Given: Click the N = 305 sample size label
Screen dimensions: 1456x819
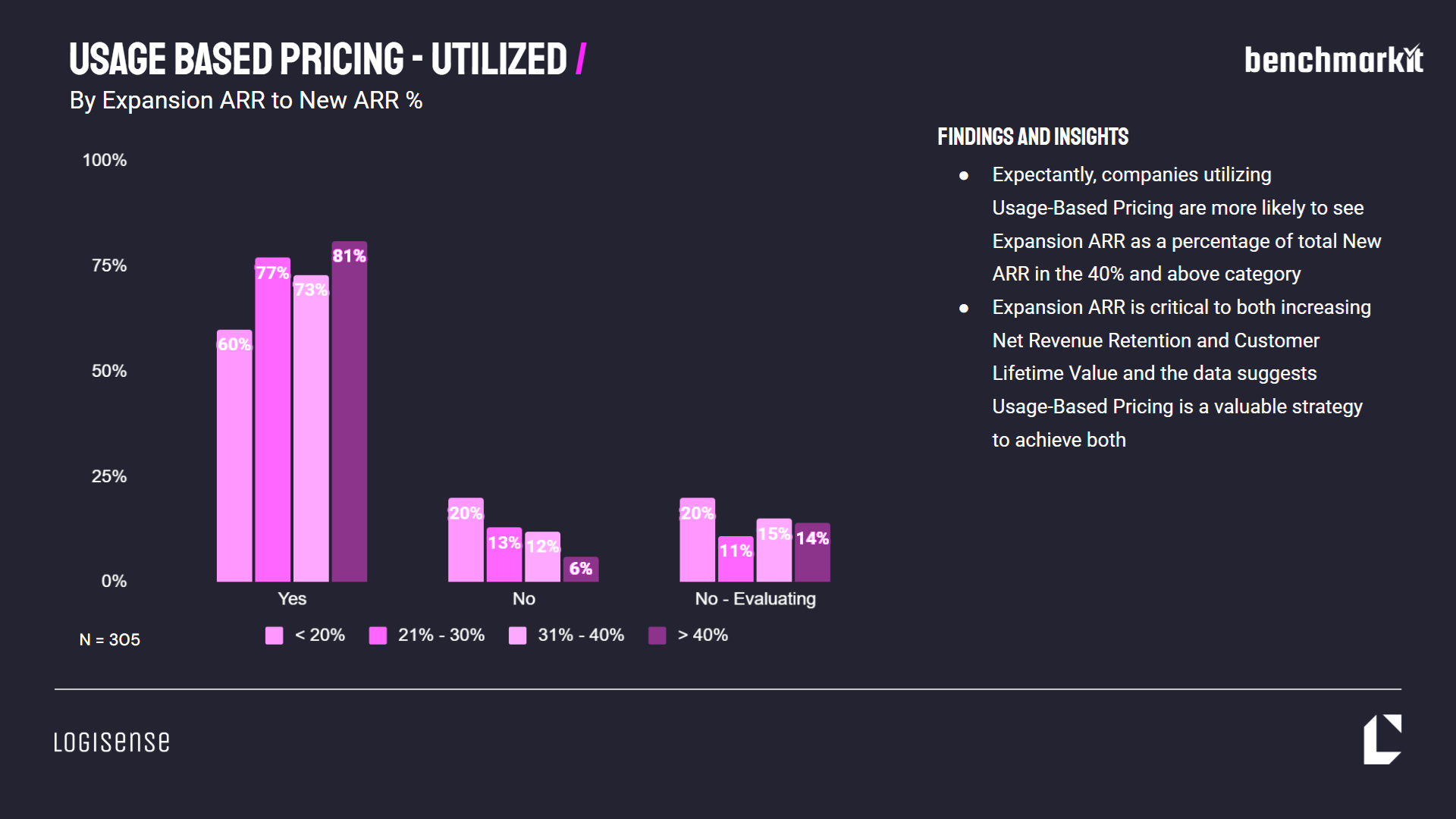Looking at the screenshot, I should (x=110, y=640).
